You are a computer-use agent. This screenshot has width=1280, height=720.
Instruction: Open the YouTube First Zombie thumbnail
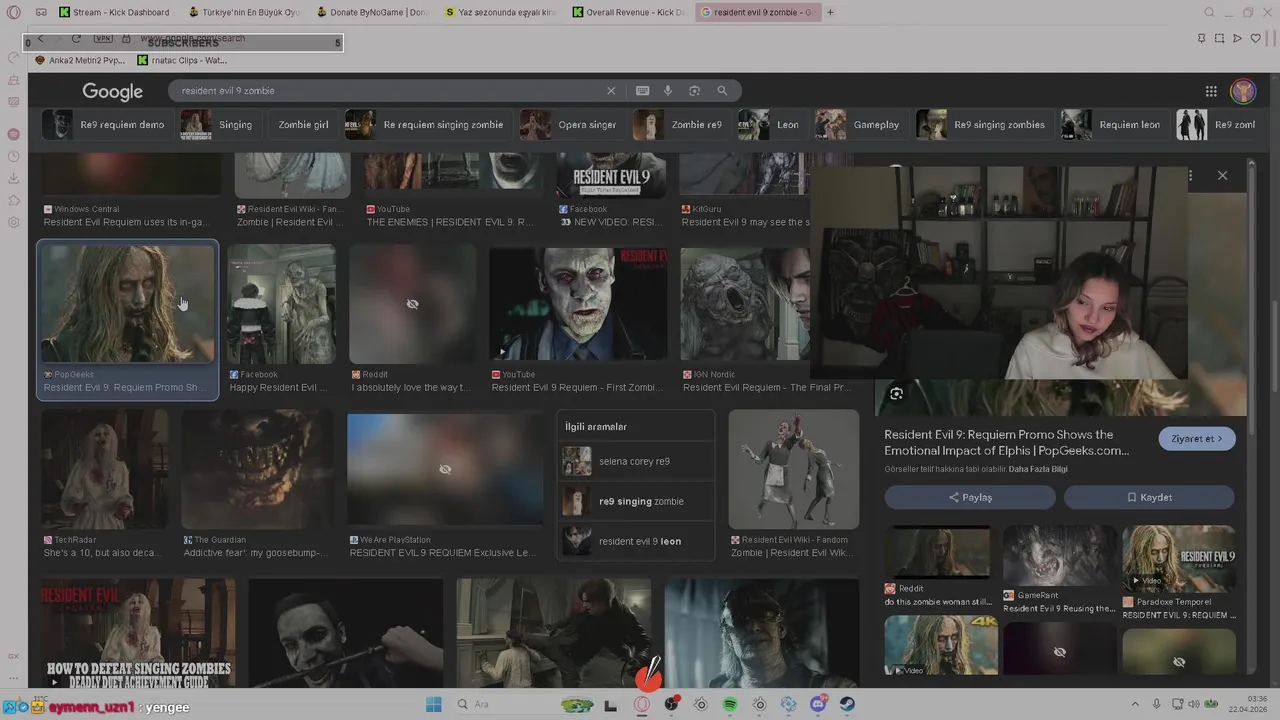578,304
